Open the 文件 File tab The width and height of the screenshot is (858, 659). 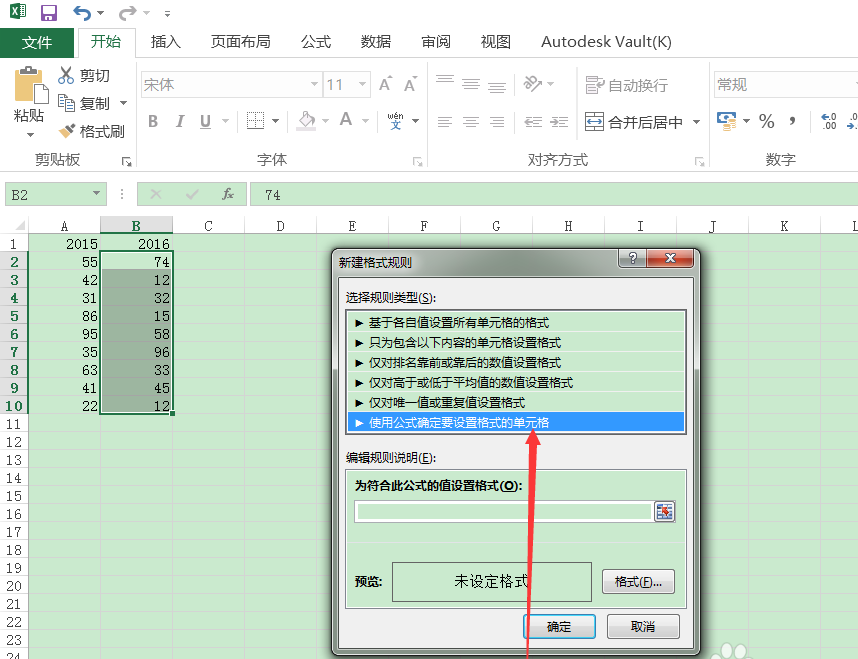coord(37,42)
